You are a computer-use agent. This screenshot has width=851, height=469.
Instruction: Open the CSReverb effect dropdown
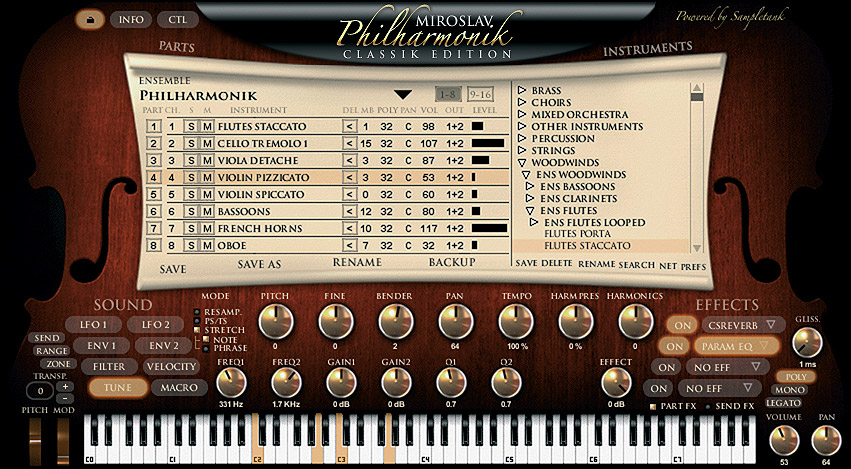(770, 325)
